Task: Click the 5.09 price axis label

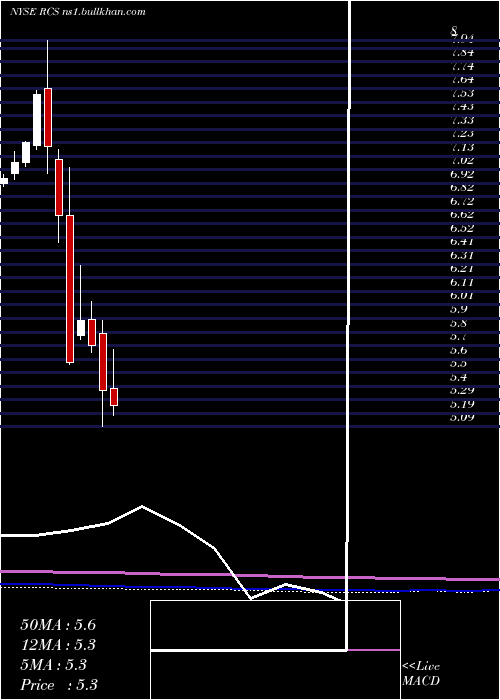Action: [462, 417]
